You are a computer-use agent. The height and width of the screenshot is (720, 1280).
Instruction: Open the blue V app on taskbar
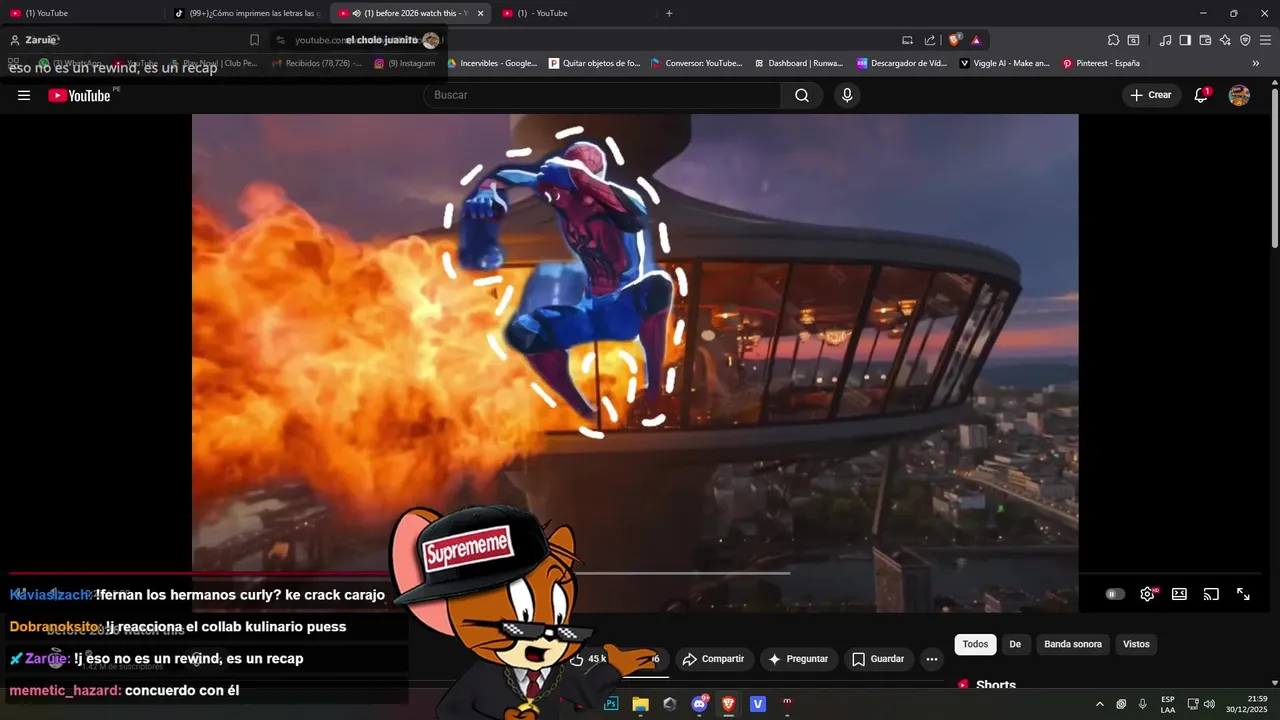click(x=758, y=704)
